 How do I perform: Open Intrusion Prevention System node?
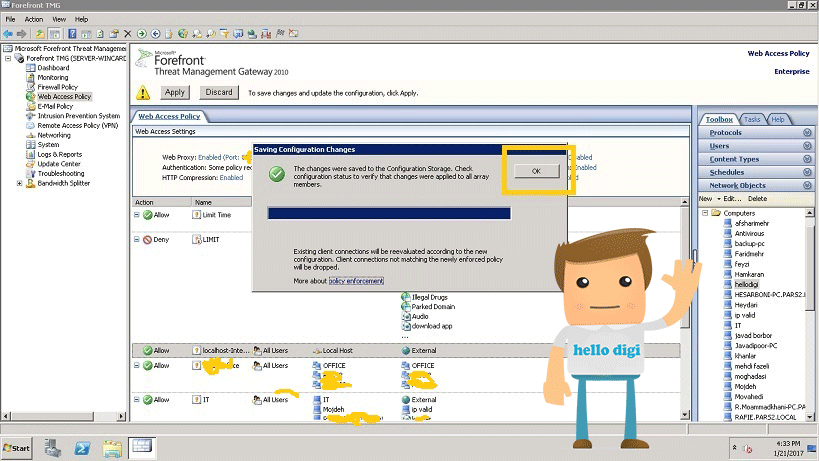(78, 116)
